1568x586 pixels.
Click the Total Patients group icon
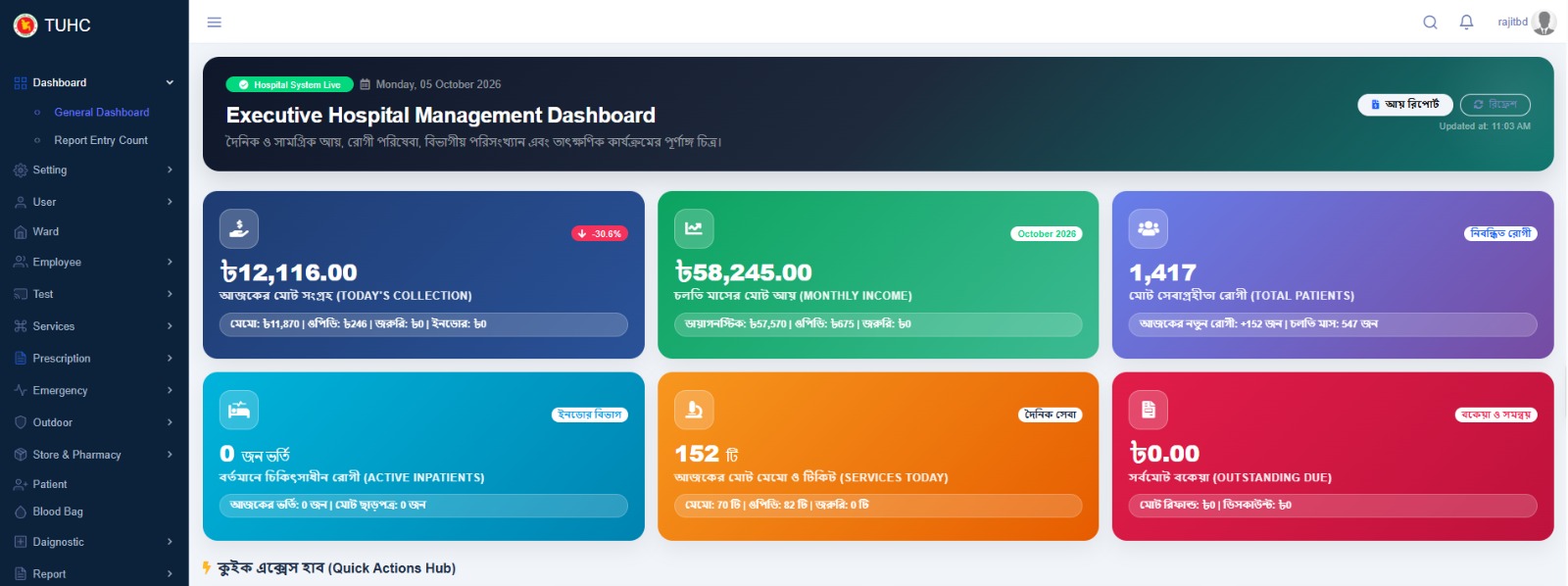pyautogui.click(x=1149, y=228)
